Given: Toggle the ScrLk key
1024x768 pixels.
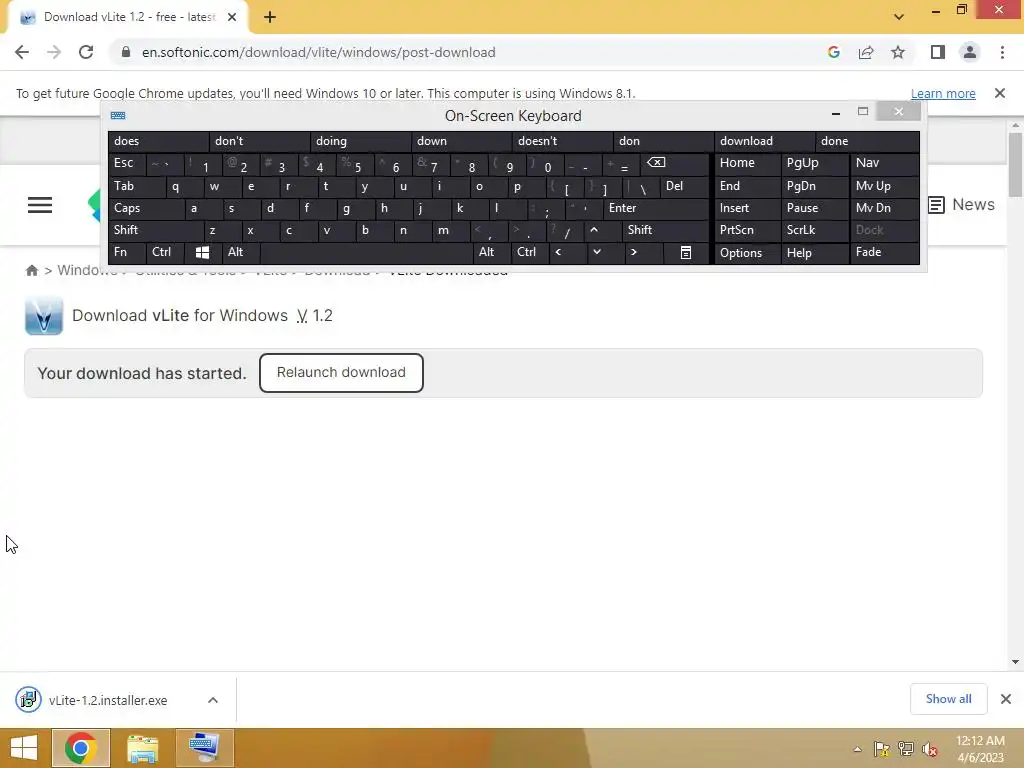Looking at the screenshot, I should (x=814, y=230).
